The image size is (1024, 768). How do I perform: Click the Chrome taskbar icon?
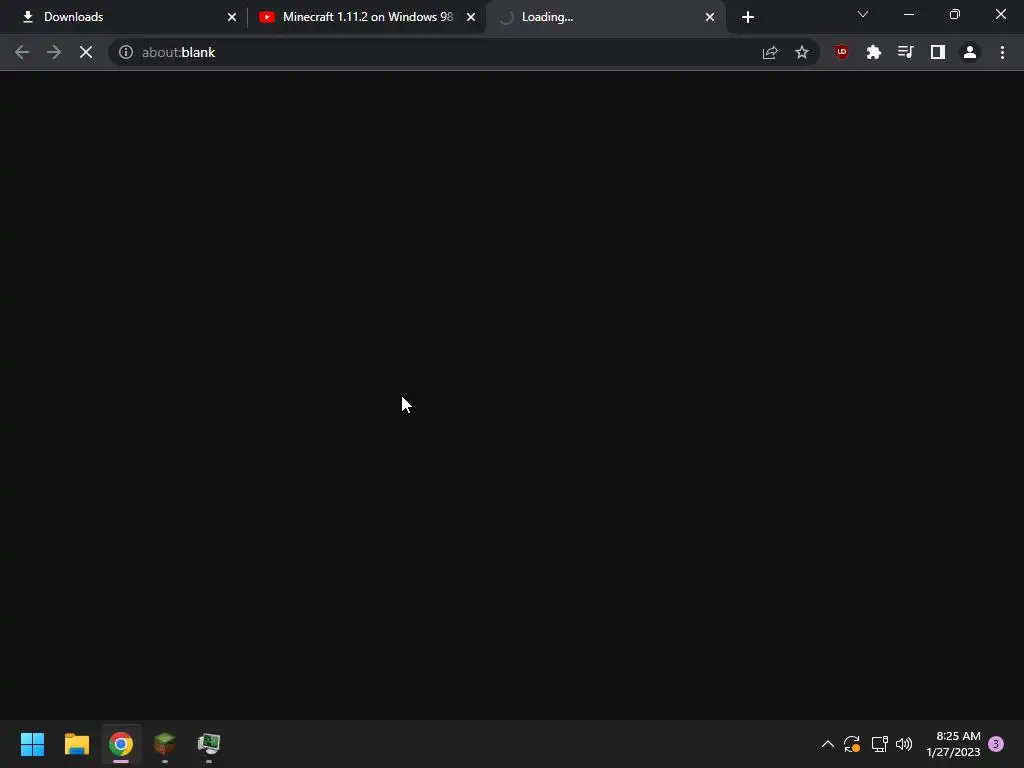tap(121, 744)
